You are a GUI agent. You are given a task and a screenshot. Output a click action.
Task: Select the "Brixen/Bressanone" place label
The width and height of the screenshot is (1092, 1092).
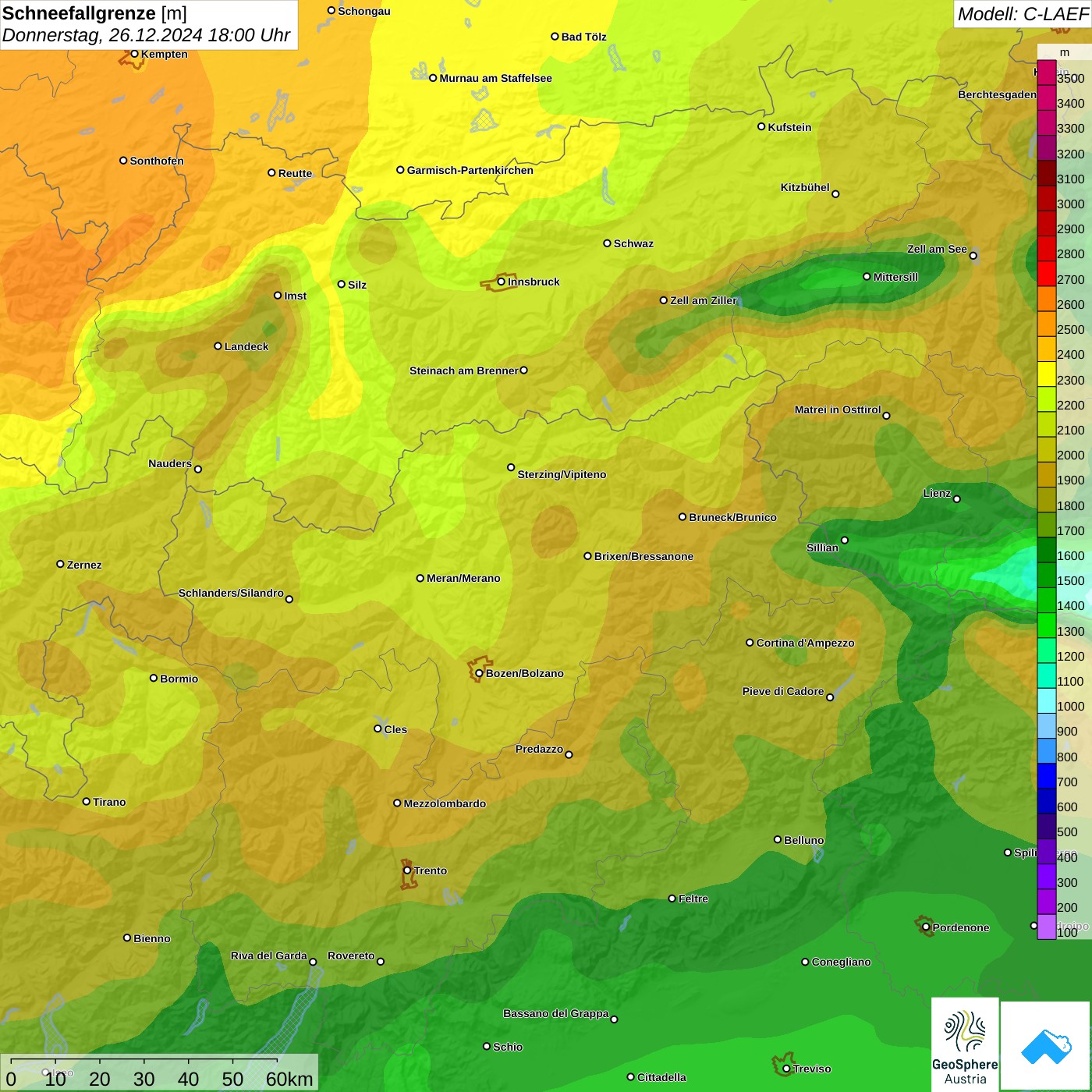click(x=643, y=556)
